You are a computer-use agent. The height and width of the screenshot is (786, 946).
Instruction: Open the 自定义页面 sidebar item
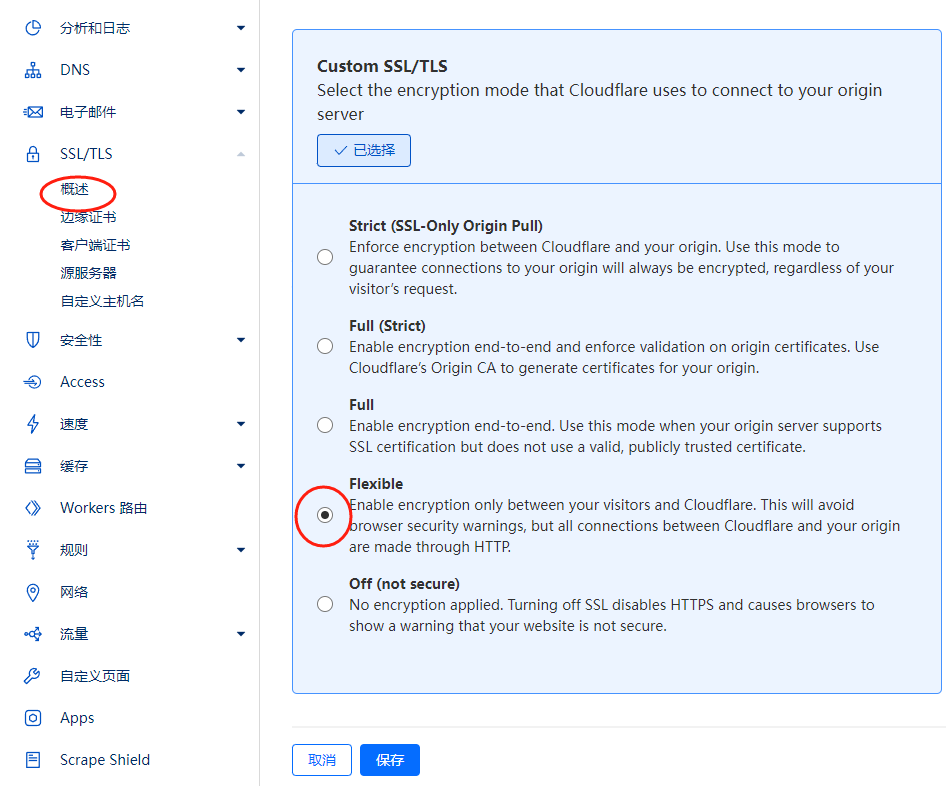[x=95, y=676]
